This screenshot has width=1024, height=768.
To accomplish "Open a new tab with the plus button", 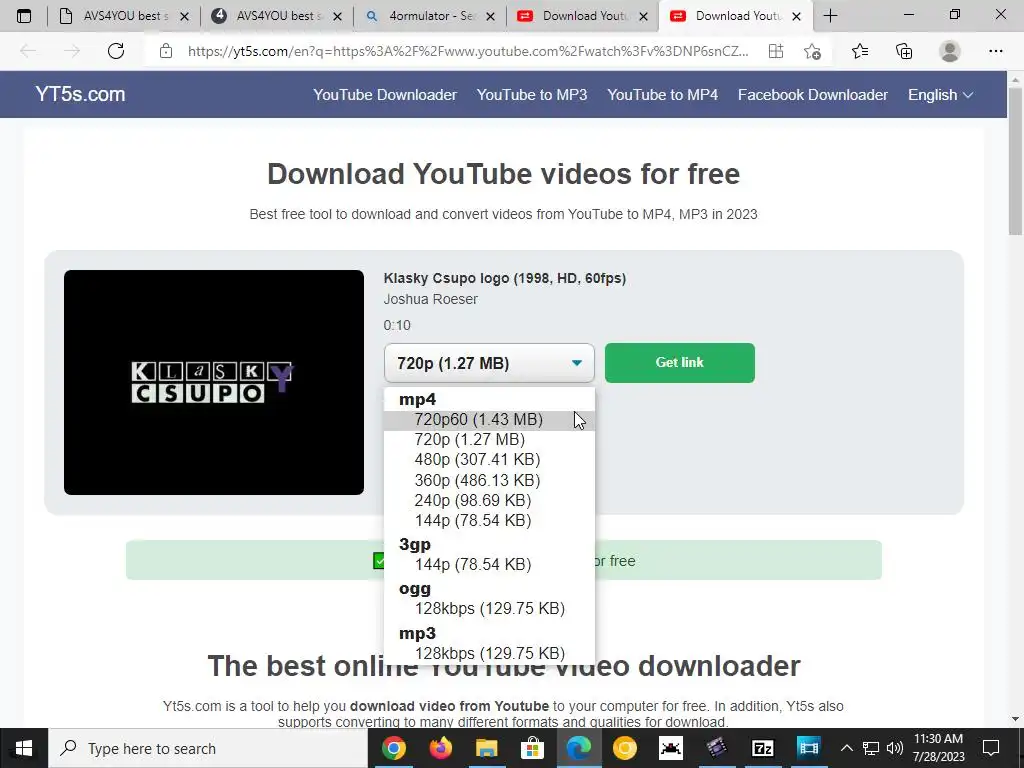I will pyautogui.click(x=830, y=16).
